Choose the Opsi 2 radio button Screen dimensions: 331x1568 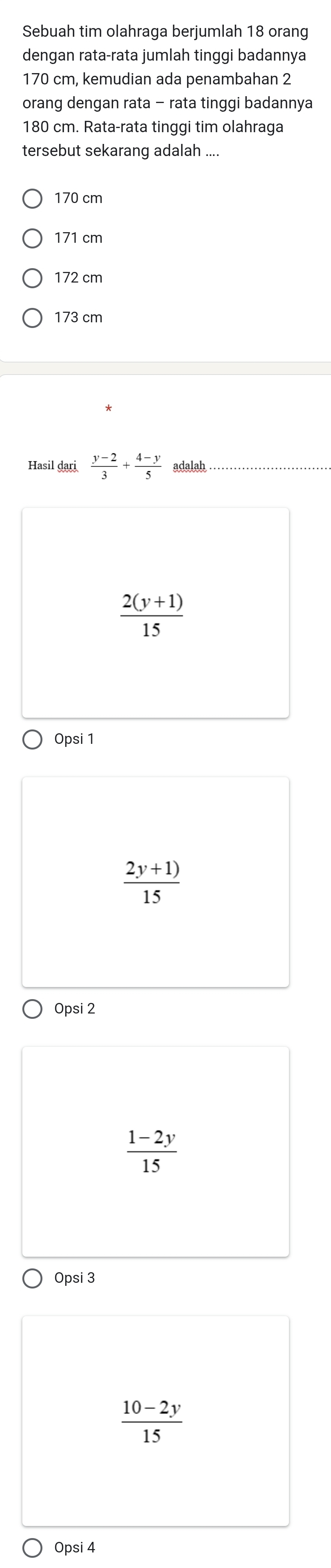click(x=33, y=1009)
